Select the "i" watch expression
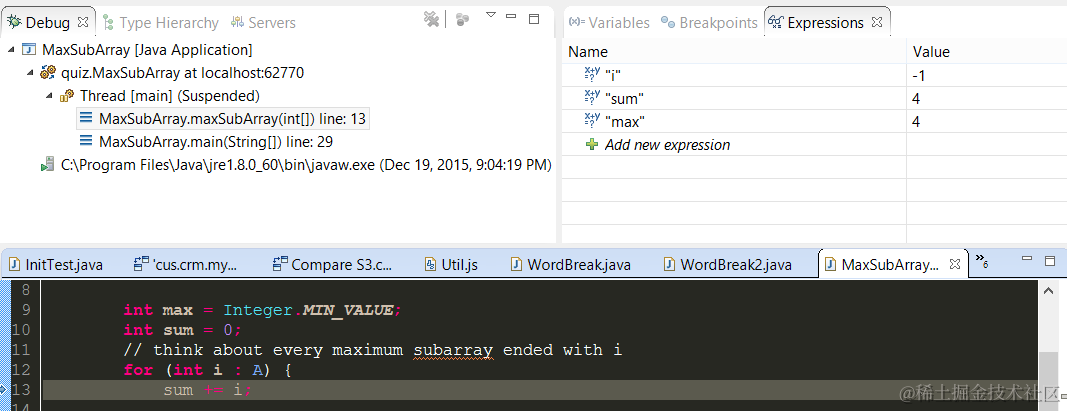 pyautogui.click(x=613, y=76)
